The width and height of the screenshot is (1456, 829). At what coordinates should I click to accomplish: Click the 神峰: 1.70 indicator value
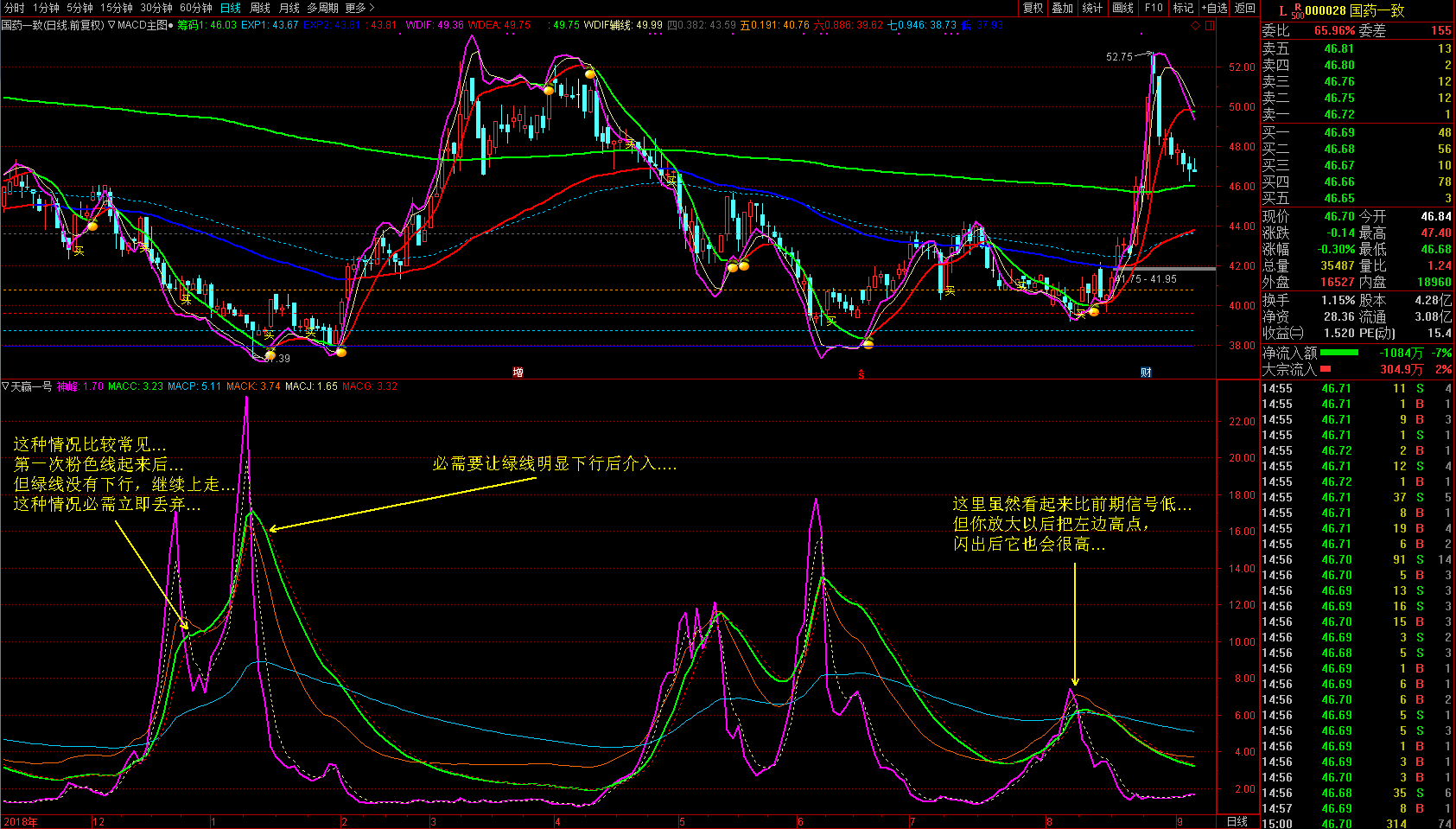pos(79,386)
